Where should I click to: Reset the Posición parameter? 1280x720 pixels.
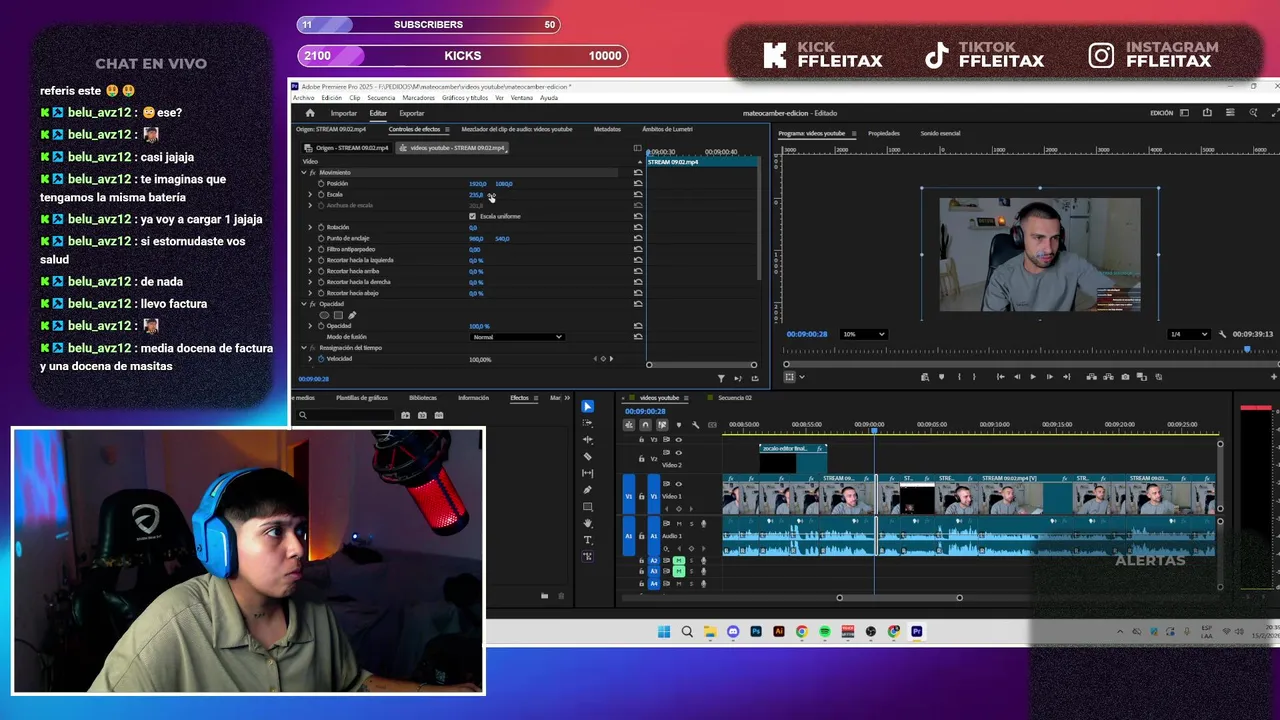point(638,184)
